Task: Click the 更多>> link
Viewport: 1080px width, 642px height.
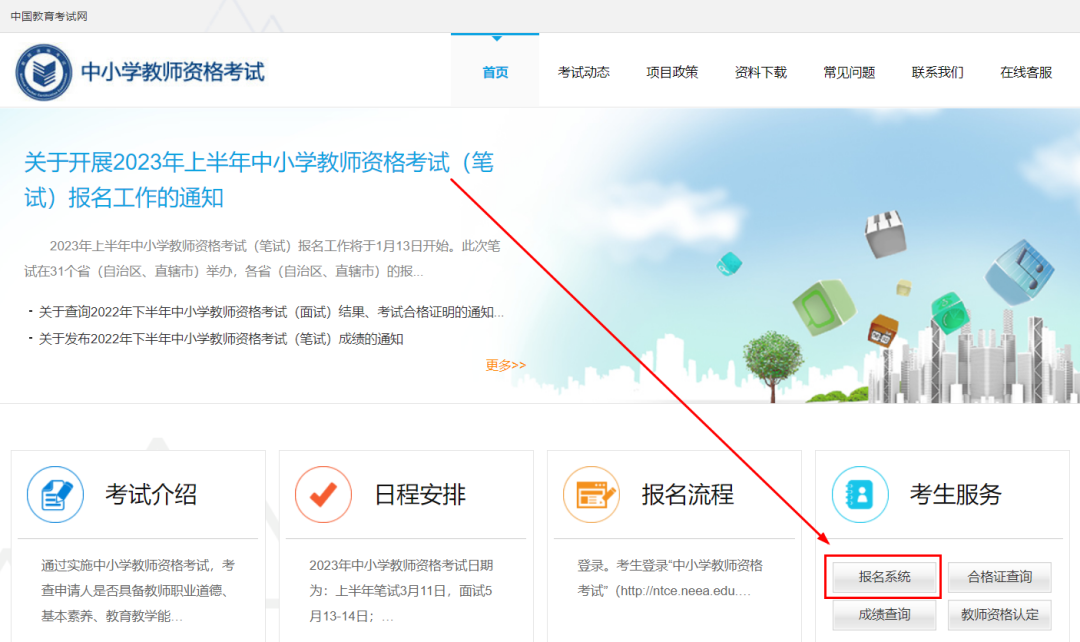Action: pyautogui.click(x=506, y=365)
